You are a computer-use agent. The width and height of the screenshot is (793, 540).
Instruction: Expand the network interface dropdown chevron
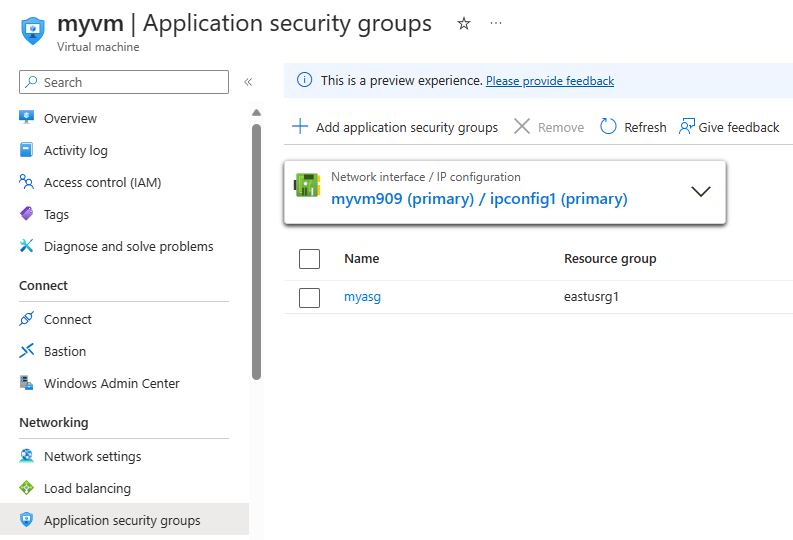coord(701,192)
